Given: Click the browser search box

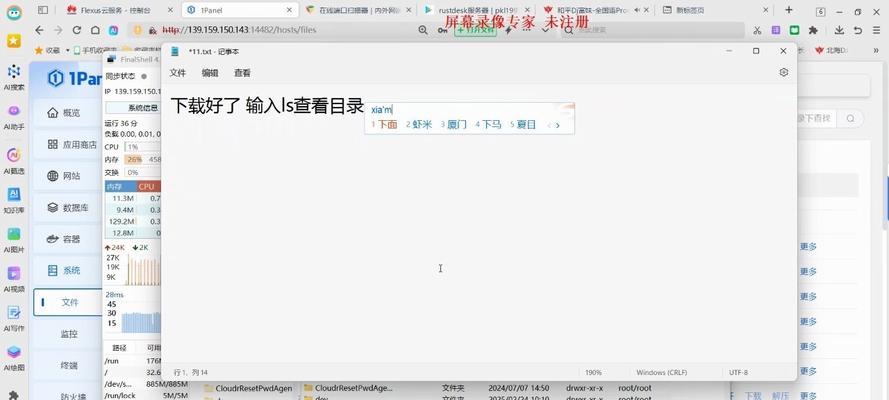Looking at the screenshot, I should tap(652, 30).
